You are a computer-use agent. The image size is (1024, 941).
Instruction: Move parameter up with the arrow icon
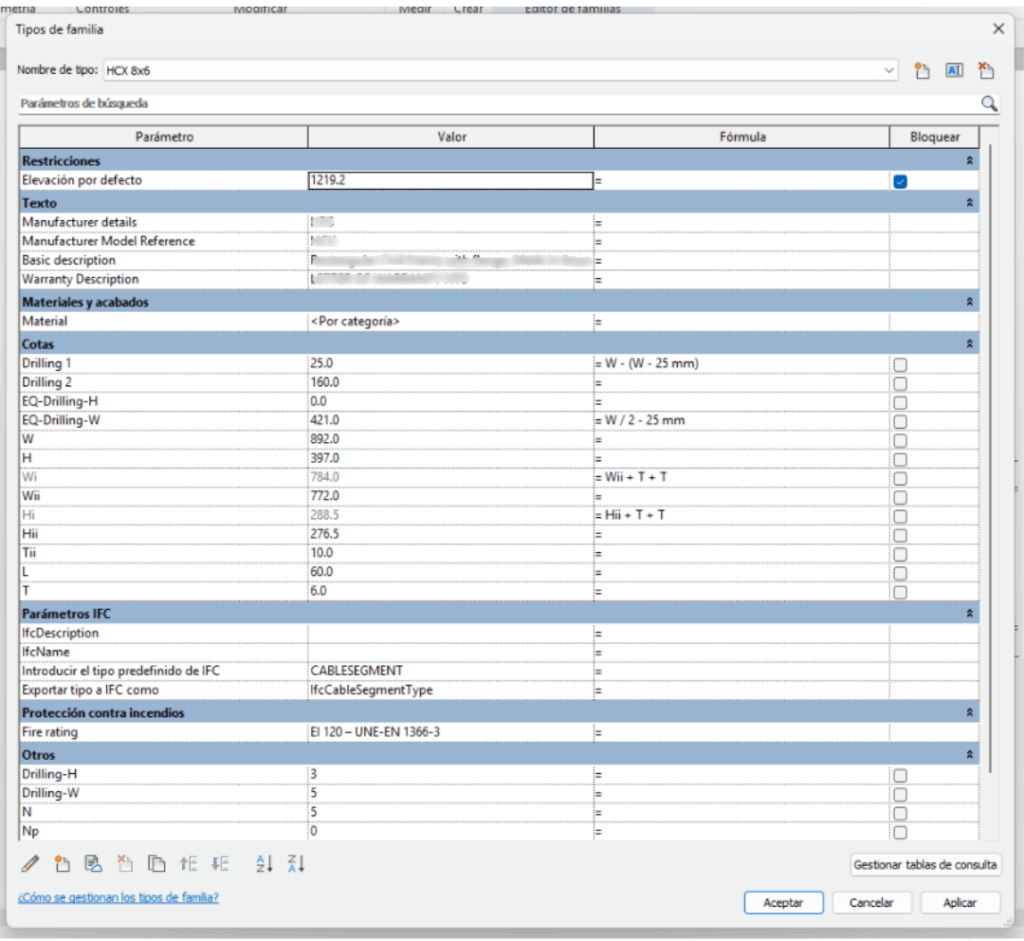point(188,864)
